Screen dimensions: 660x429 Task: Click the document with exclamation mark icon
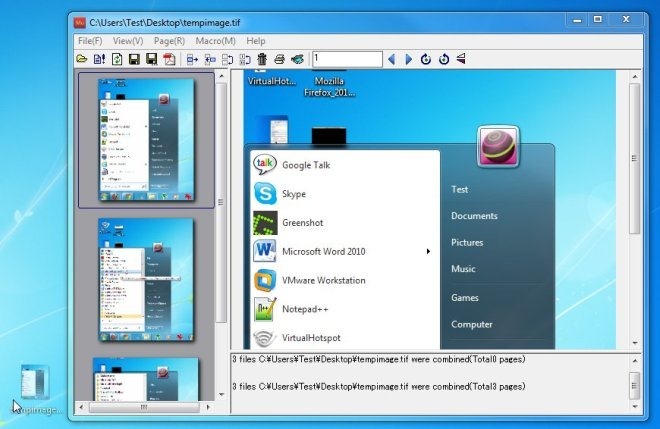(99, 59)
